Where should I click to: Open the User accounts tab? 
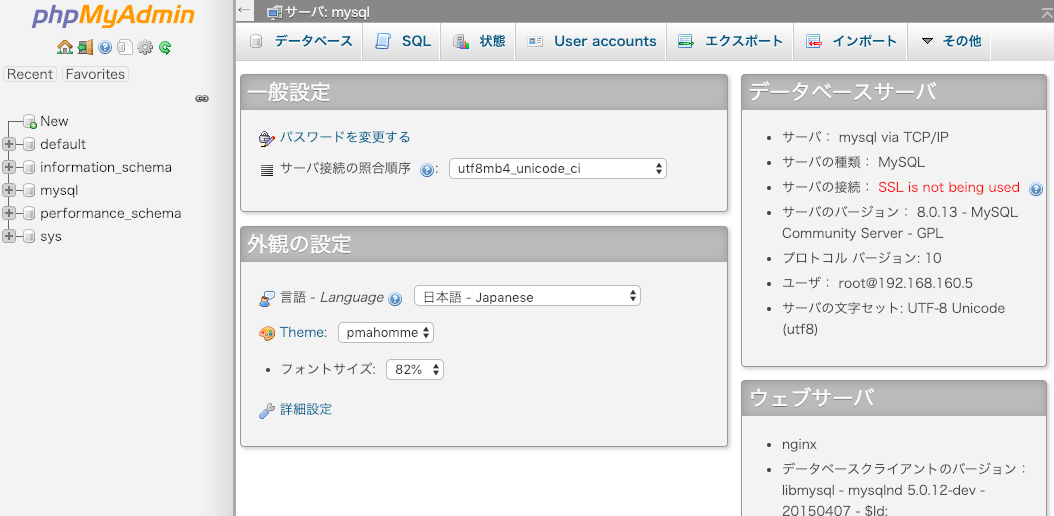tap(591, 41)
